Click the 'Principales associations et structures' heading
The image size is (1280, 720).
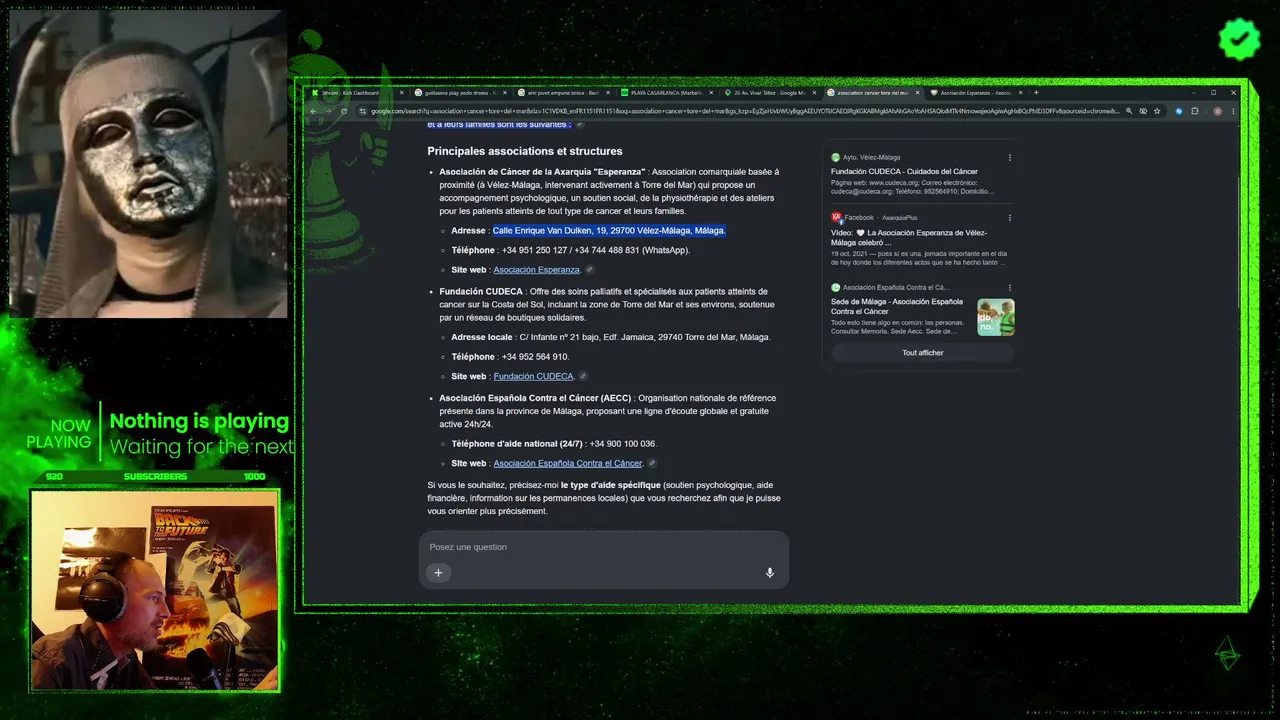point(525,151)
